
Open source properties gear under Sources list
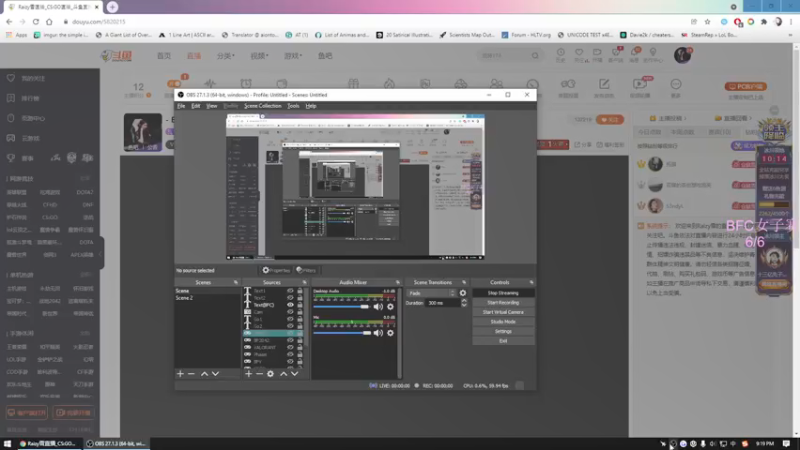tap(270, 374)
